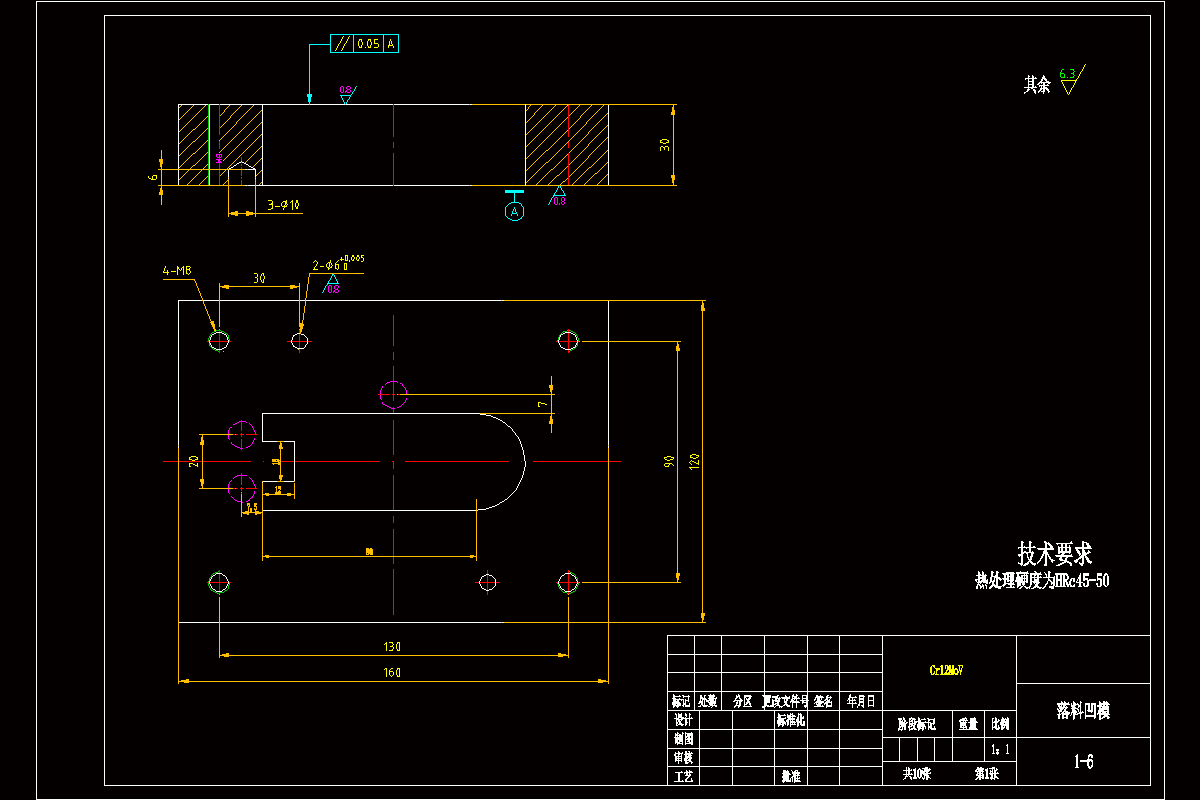Screen dimensions: 1200x800
Task: Click the overall height dimension "120"
Action: (x=694, y=461)
